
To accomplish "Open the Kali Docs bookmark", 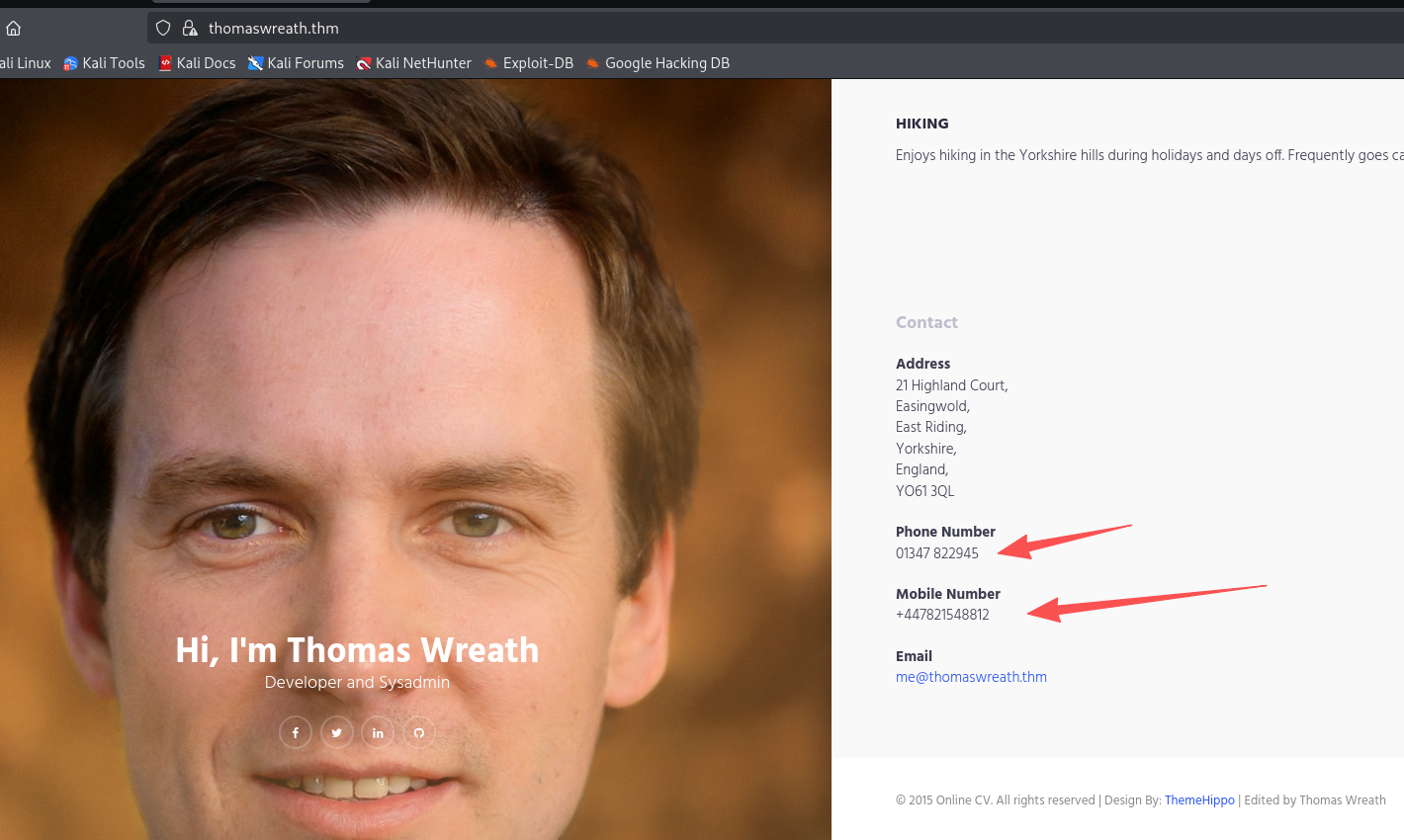I will (197, 63).
